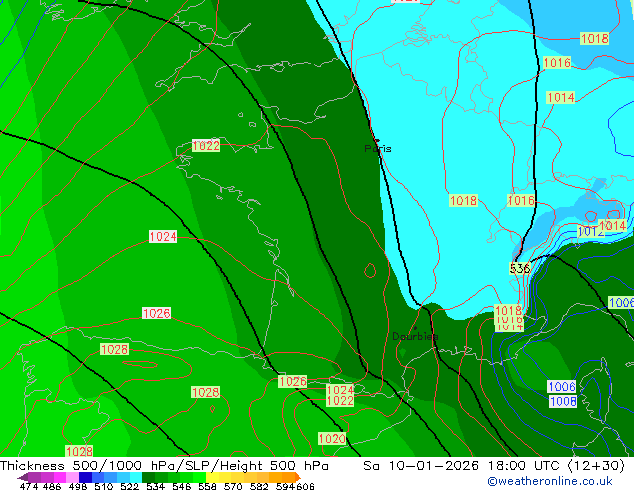This screenshot has height=490, width=634.
Task: Click the blue 1012 isobar label
Action: click(591, 232)
